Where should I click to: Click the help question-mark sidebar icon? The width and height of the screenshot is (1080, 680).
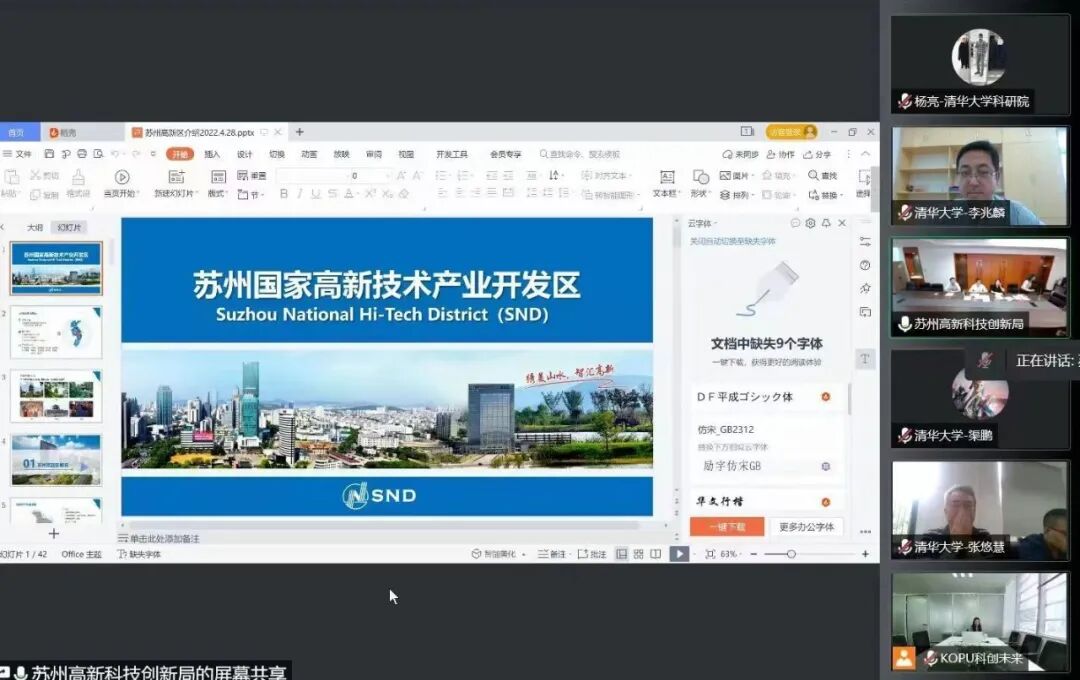[865, 265]
